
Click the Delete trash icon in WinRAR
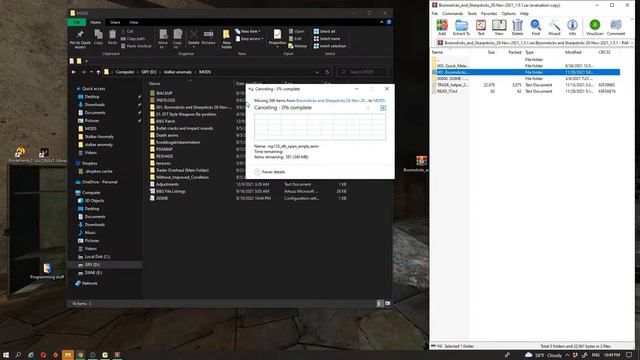click(x=517, y=27)
